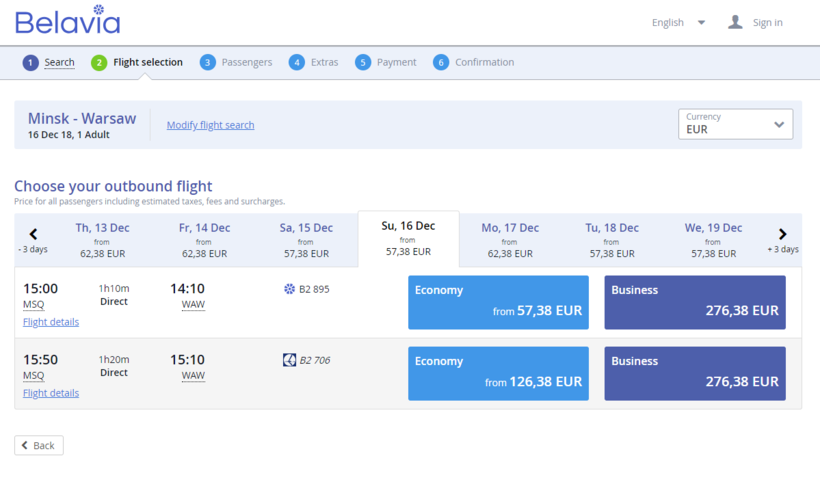Pick Economy fare from 126,38 EUR

click(498, 373)
